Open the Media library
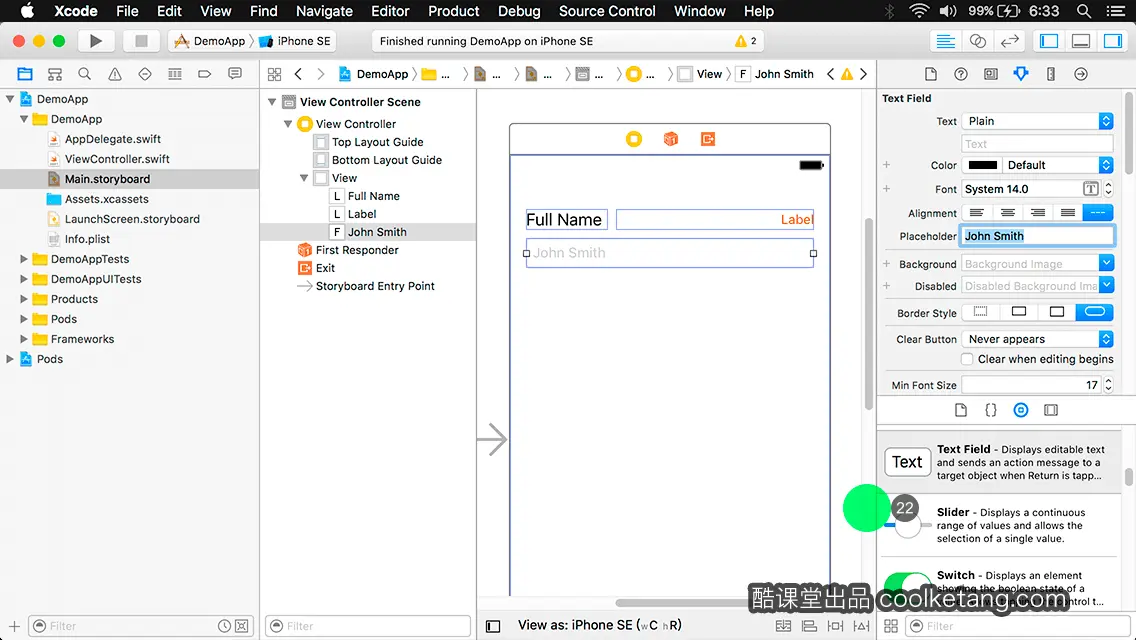 [x=1051, y=410]
